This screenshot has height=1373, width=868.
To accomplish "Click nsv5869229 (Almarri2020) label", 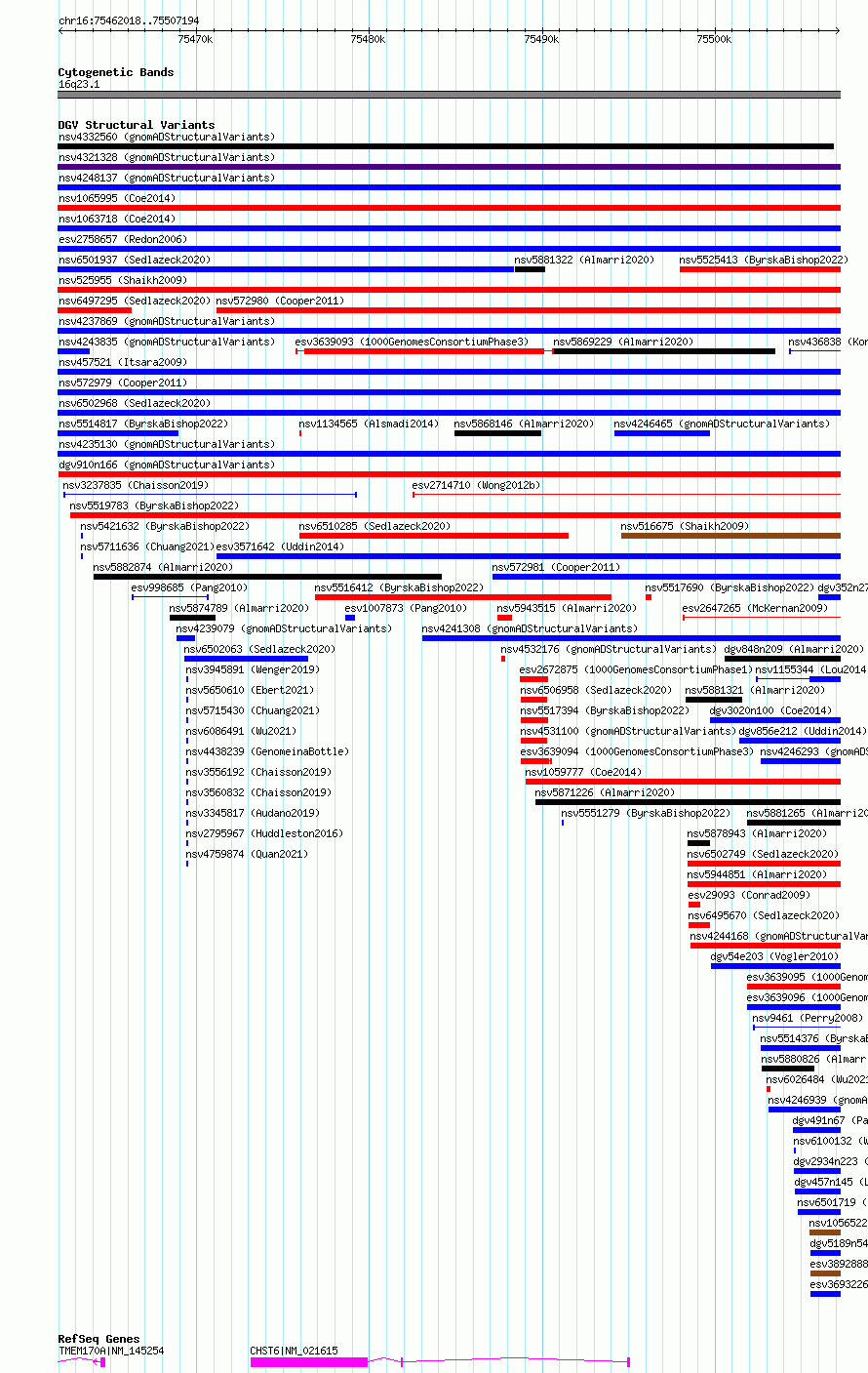I will [624, 342].
